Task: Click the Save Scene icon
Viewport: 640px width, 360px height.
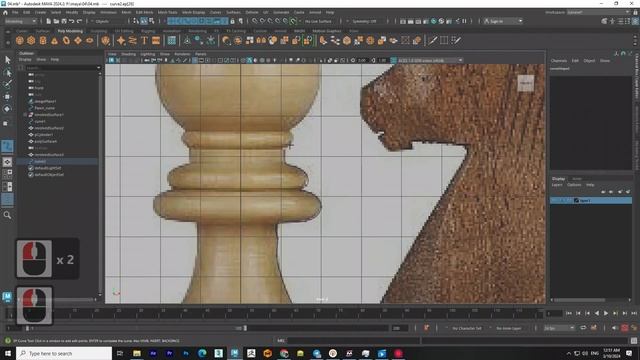Action: tap(64, 21)
